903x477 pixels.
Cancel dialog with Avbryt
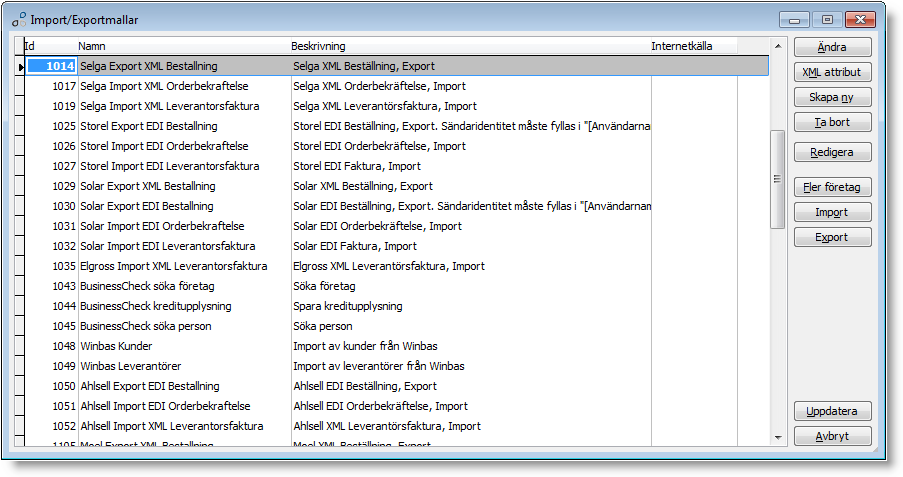[832, 436]
